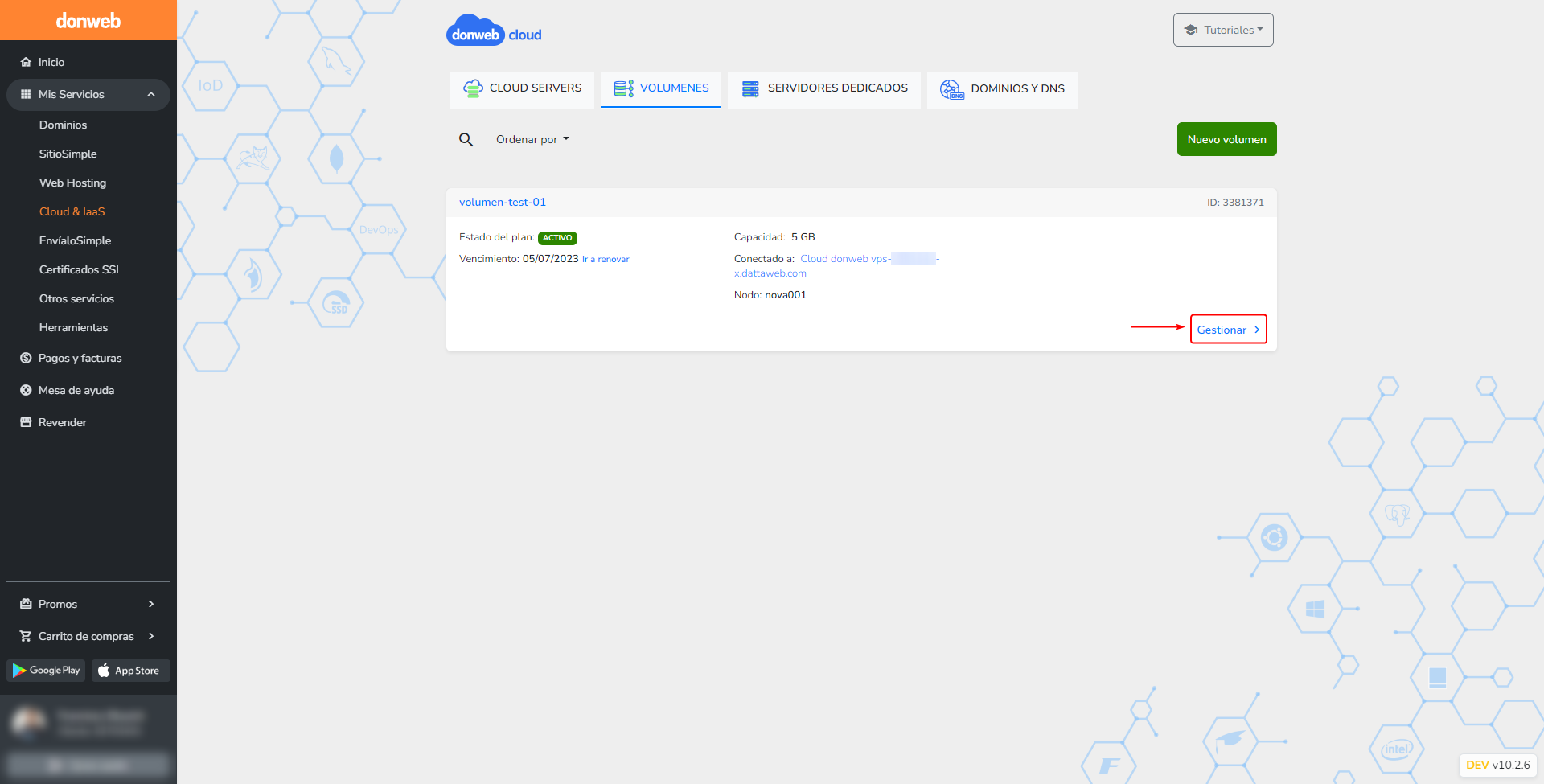Image resolution: width=1544 pixels, height=784 pixels.
Task: Go to Dominios in sidebar
Action: [63, 125]
